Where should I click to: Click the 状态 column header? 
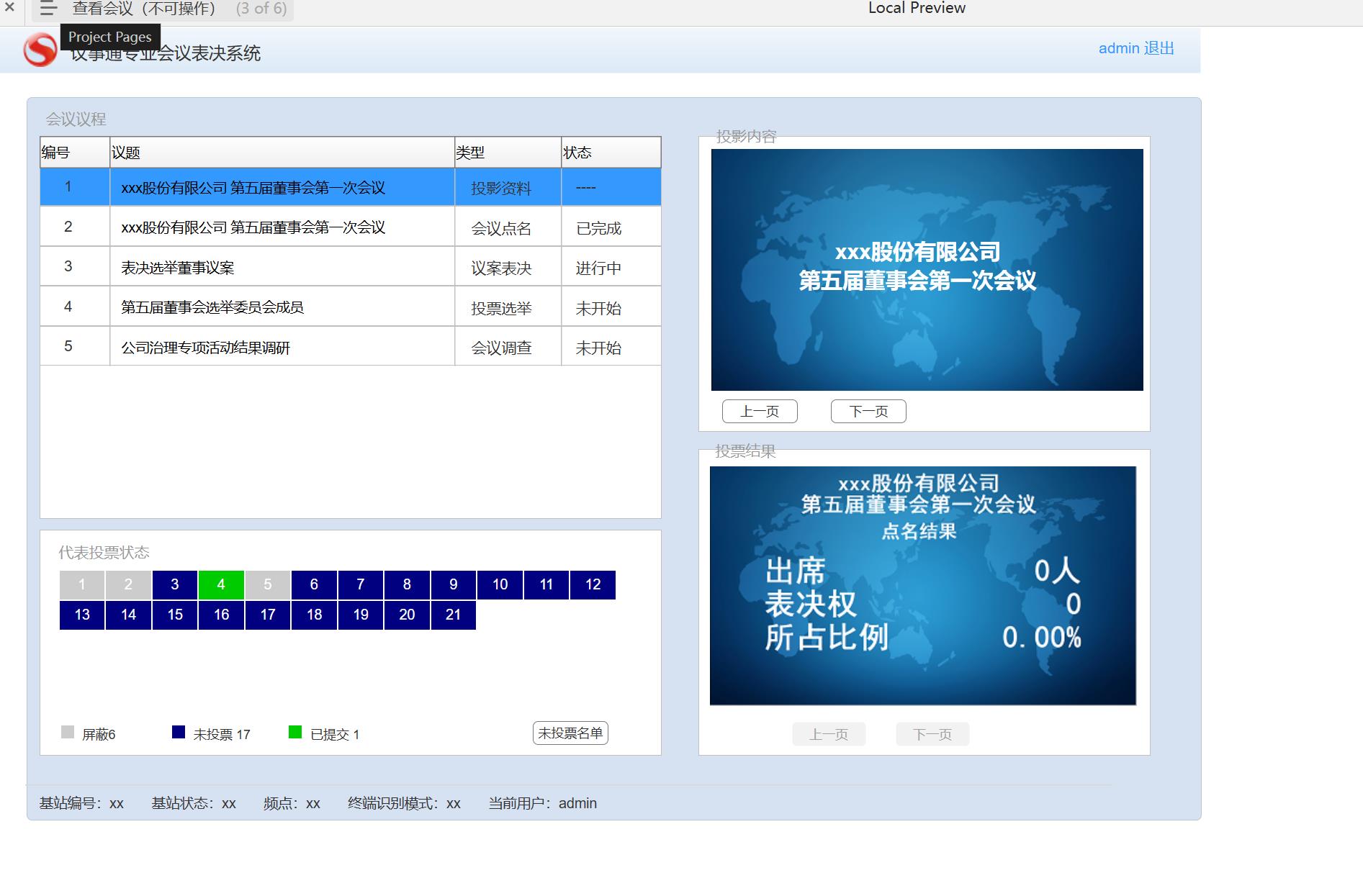click(611, 153)
